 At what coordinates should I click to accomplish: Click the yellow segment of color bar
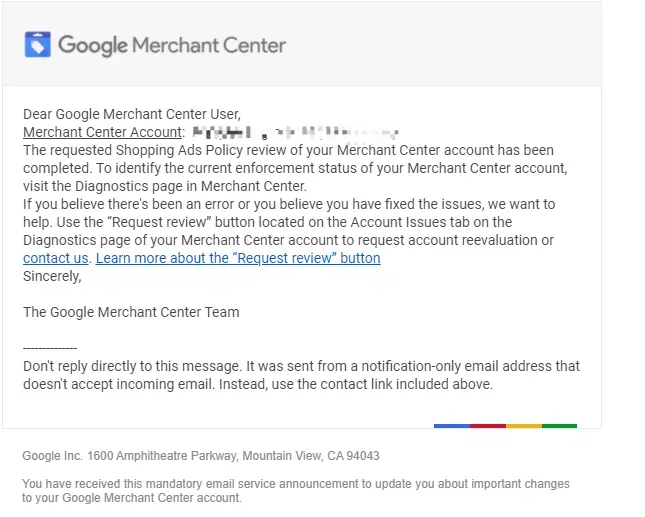[524, 426]
